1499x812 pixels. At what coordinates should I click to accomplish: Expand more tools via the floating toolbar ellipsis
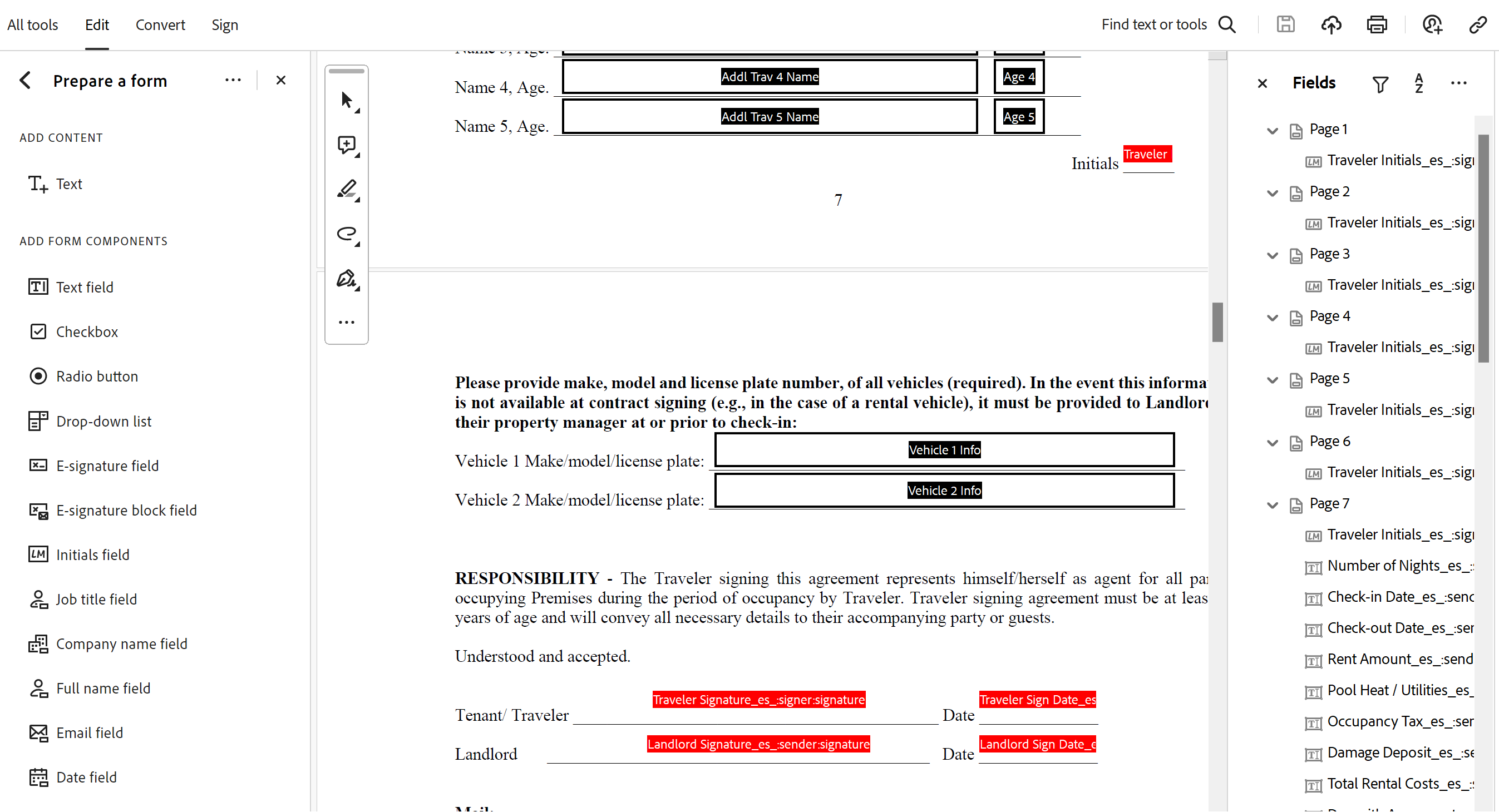click(347, 321)
